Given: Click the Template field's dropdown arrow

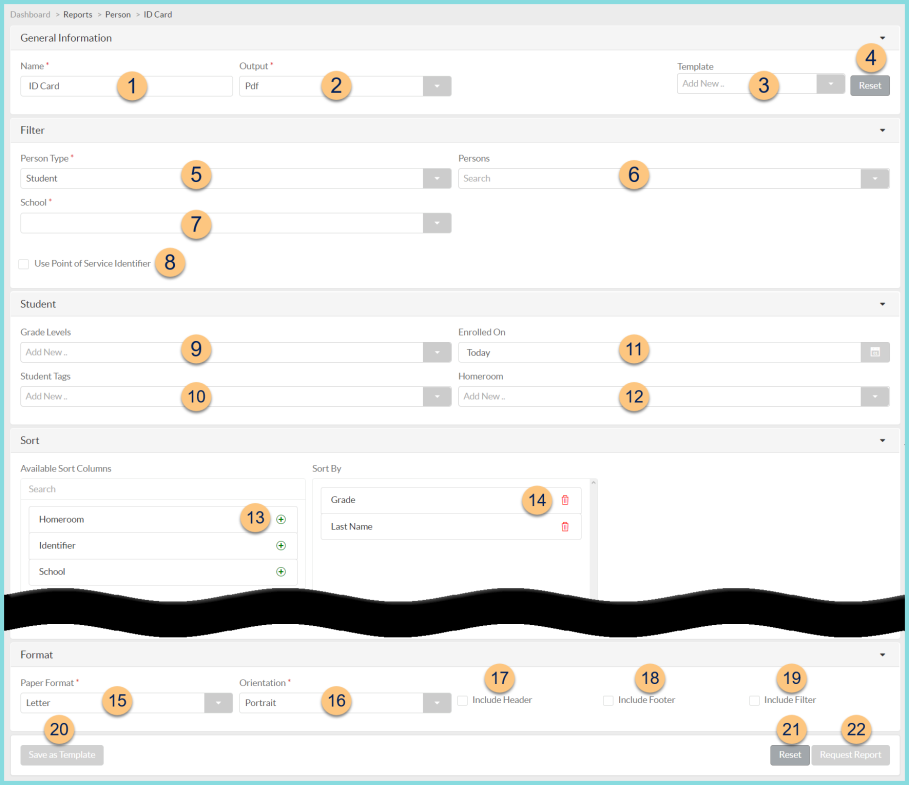Looking at the screenshot, I should [830, 84].
